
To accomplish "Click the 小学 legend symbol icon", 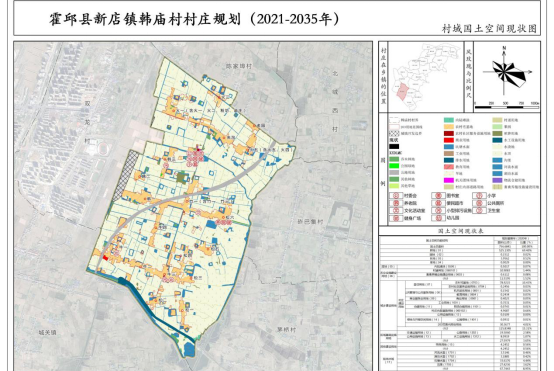I will [x=479, y=196].
